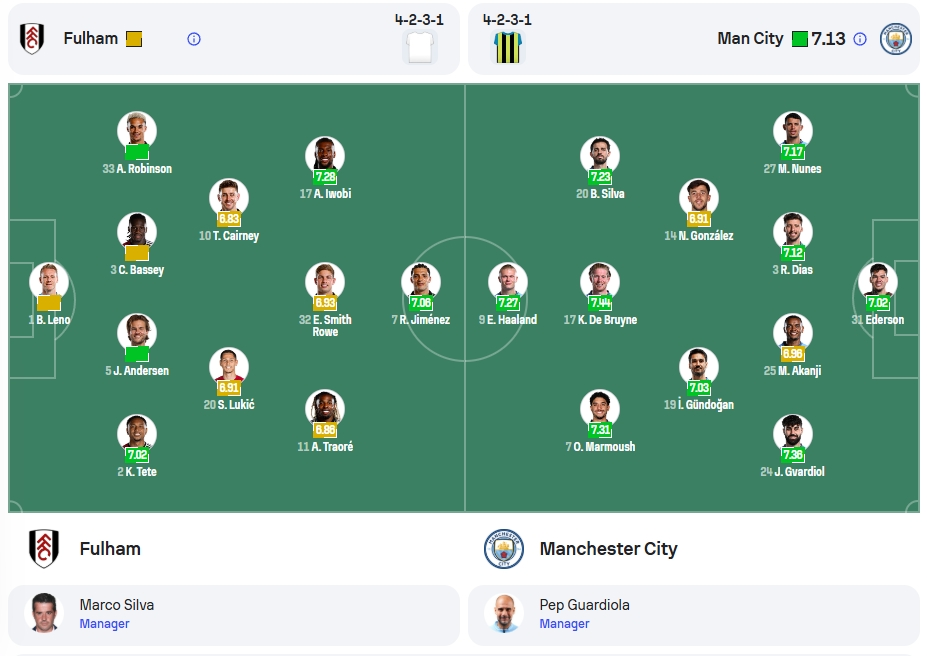This screenshot has height=656, width=927.
Task: Click the green Man City rating square
Action: click(800, 39)
